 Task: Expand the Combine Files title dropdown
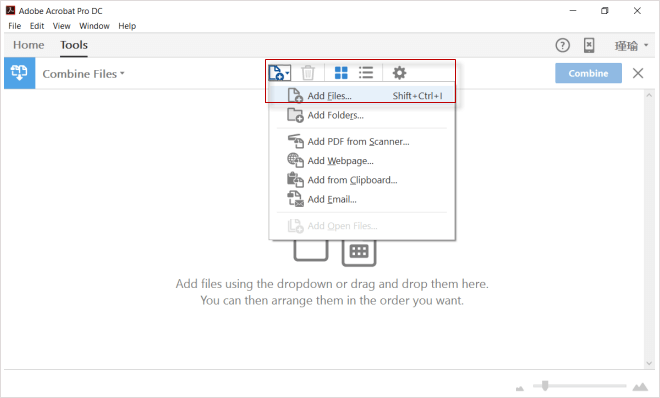click(83, 74)
